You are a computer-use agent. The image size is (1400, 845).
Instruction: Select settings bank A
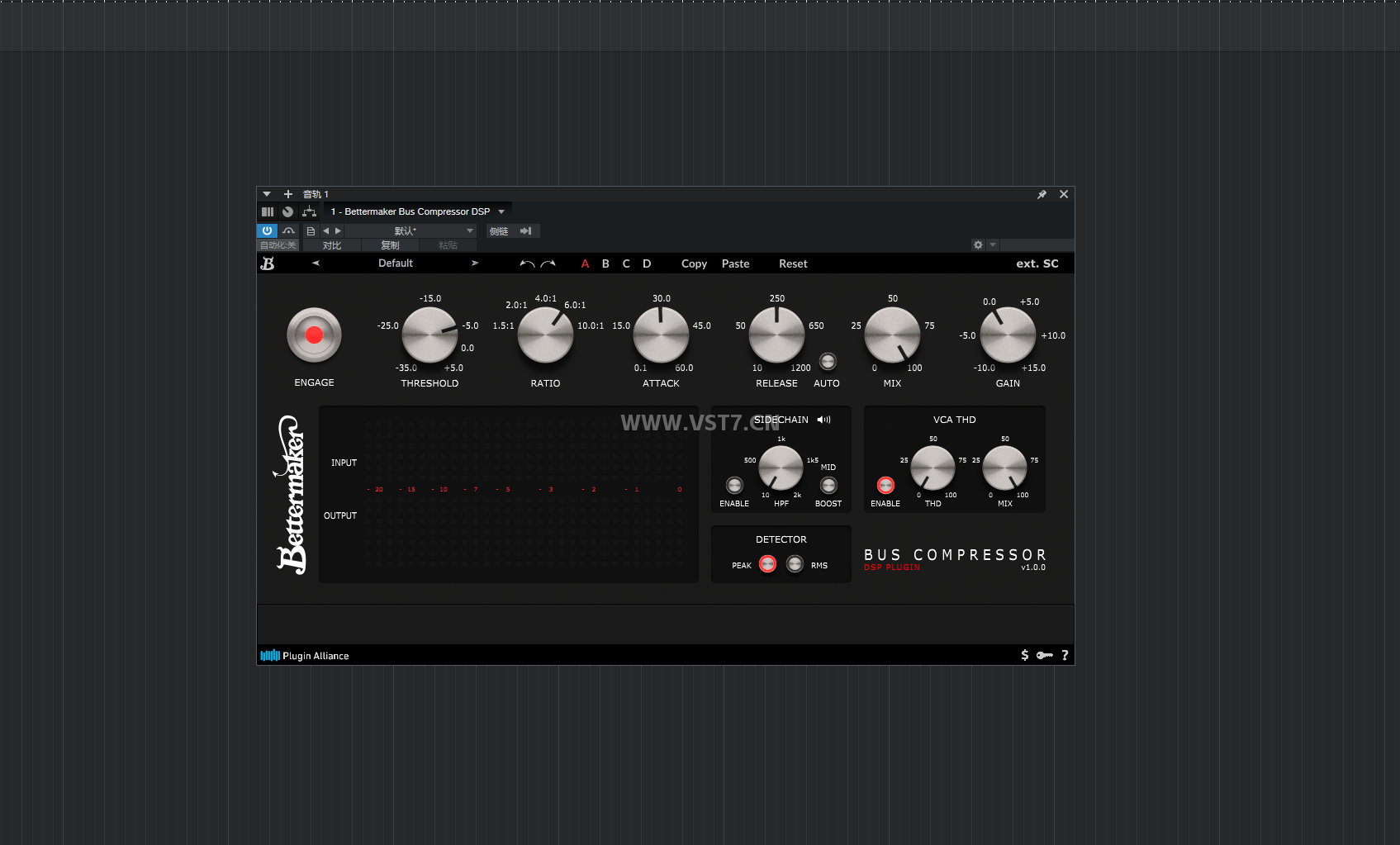(x=585, y=263)
